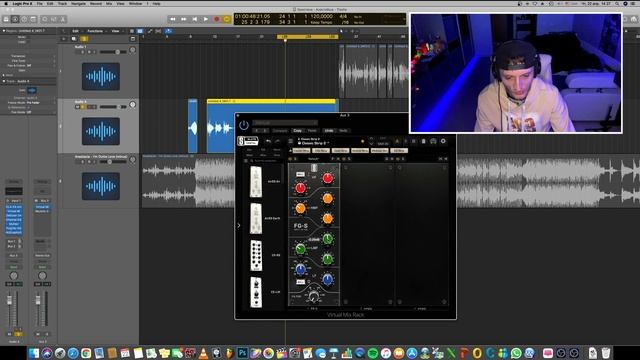Collapse the Track Audio 4 inspector section

point(4,81)
